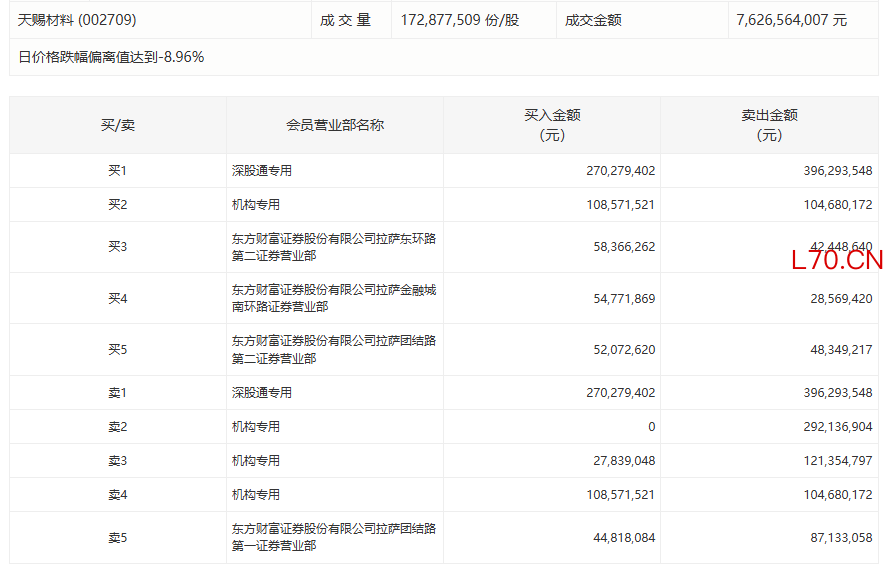
Task: Click the 买/卖 column header
Action: pyautogui.click(x=117, y=125)
